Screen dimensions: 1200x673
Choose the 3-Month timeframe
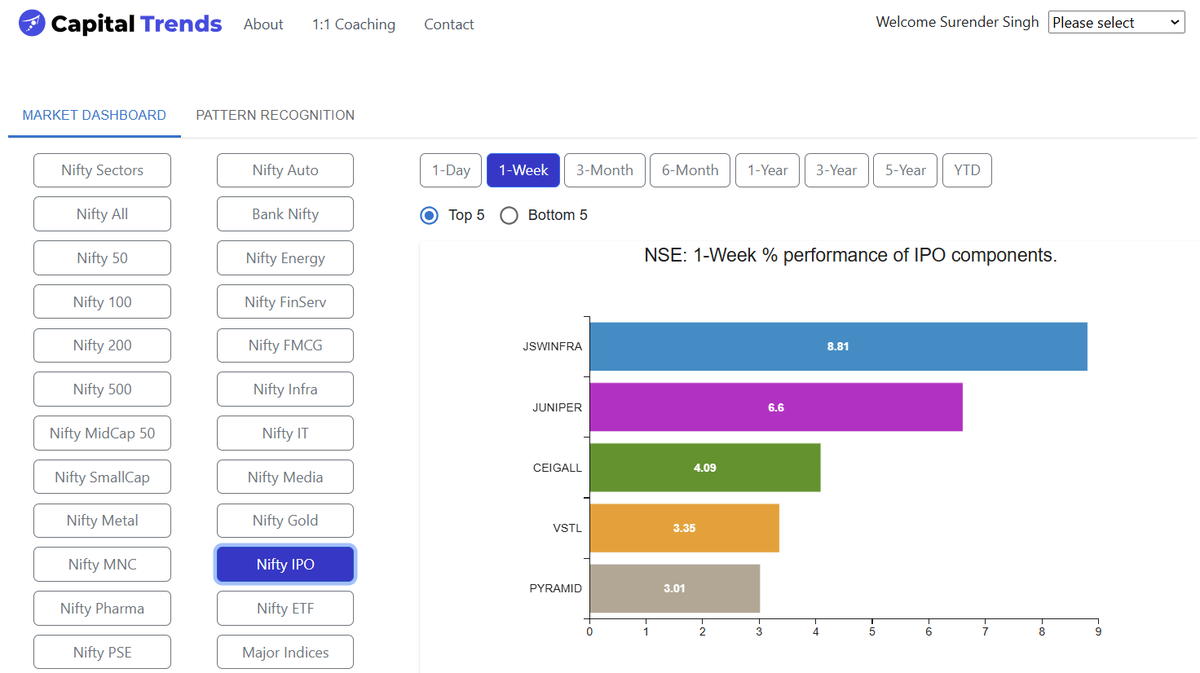click(605, 170)
